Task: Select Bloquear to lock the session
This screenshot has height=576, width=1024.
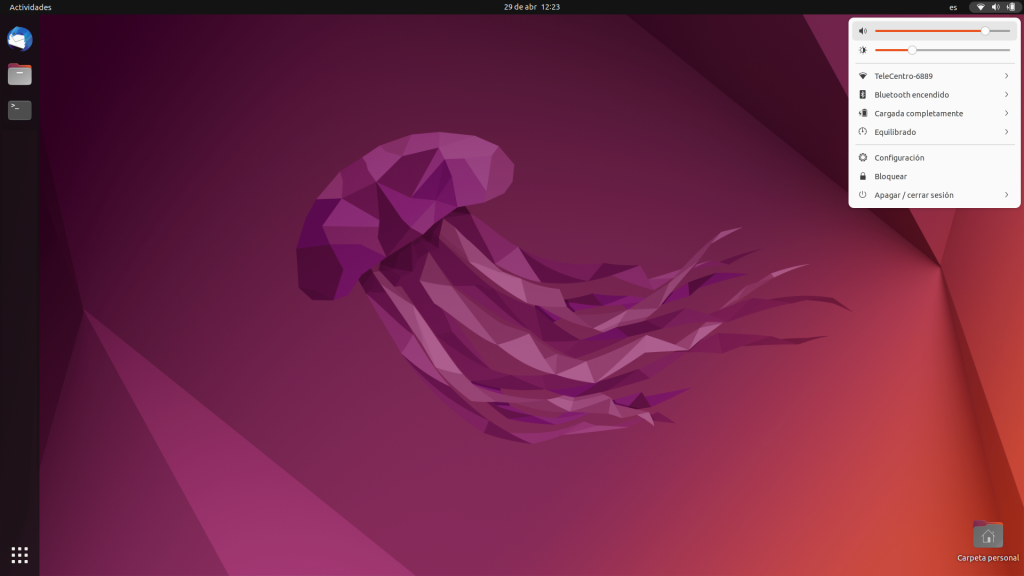Action: [890, 176]
